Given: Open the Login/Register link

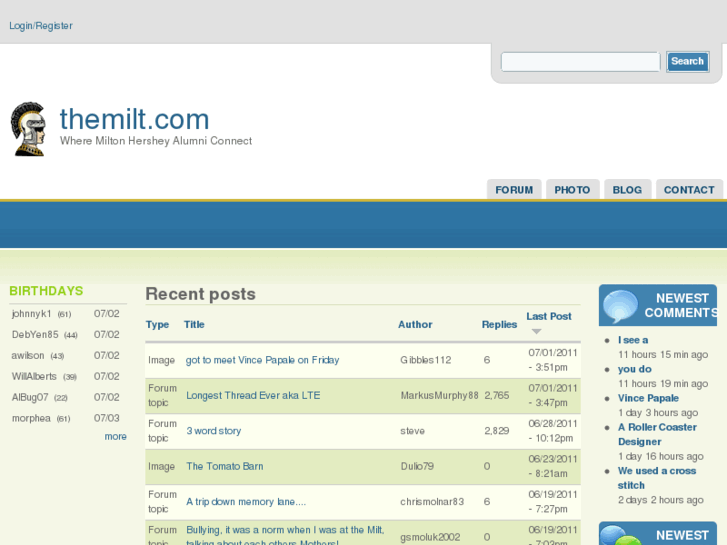Looking at the screenshot, I should (x=41, y=26).
